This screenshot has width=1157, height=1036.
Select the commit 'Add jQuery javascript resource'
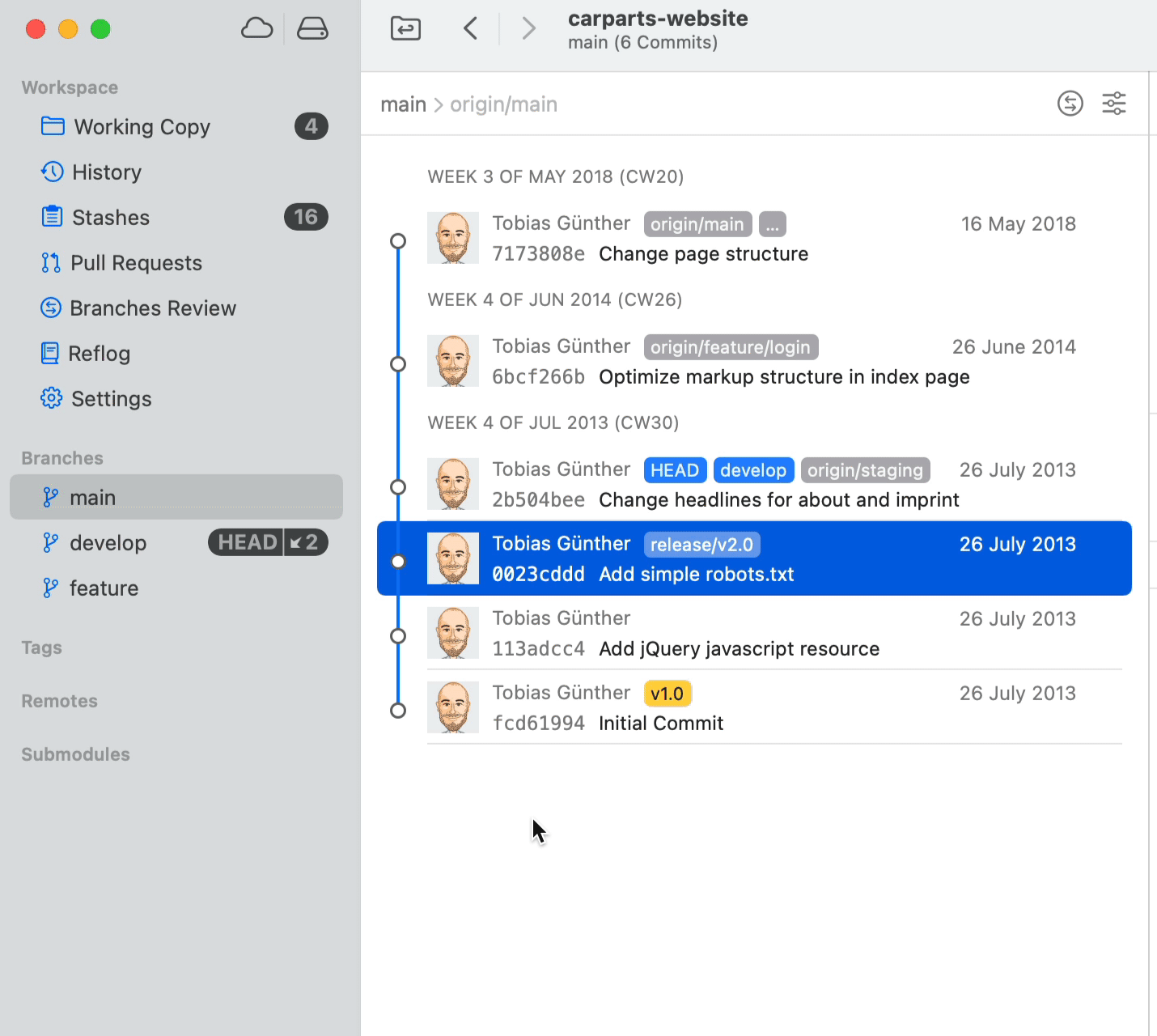[x=738, y=649]
